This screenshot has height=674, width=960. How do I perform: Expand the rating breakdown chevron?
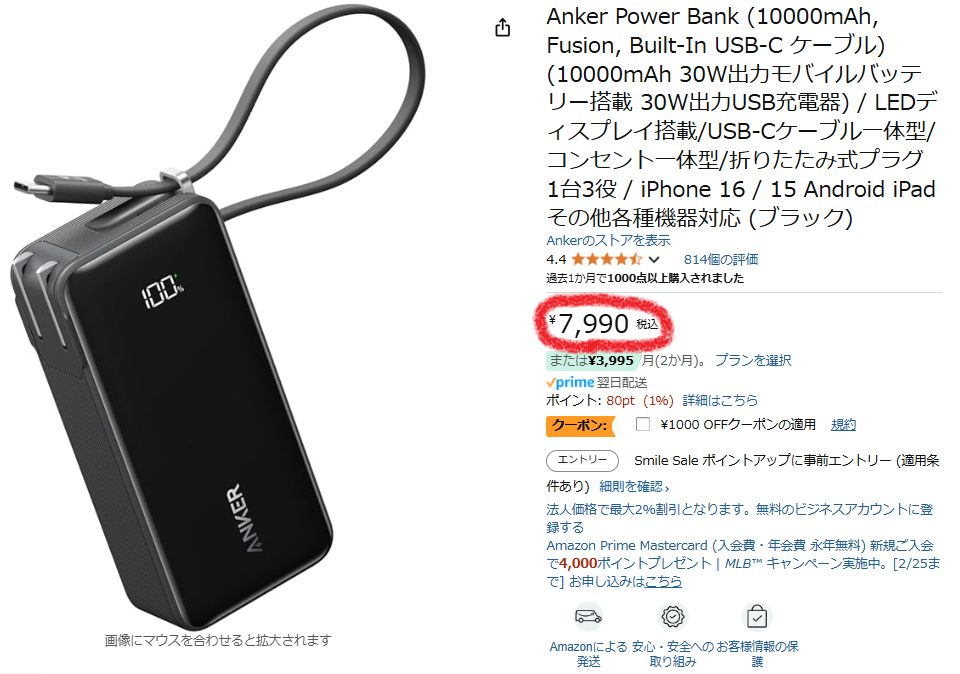(x=654, y=260)
